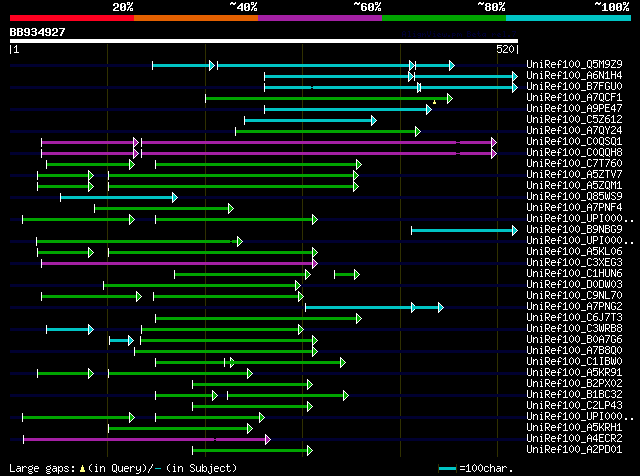The height and width of the screenshot is (476, 640).
Task: Select the UniRef100_B2PX02 label
Action: pyautogui.click(x=574, y=384)
